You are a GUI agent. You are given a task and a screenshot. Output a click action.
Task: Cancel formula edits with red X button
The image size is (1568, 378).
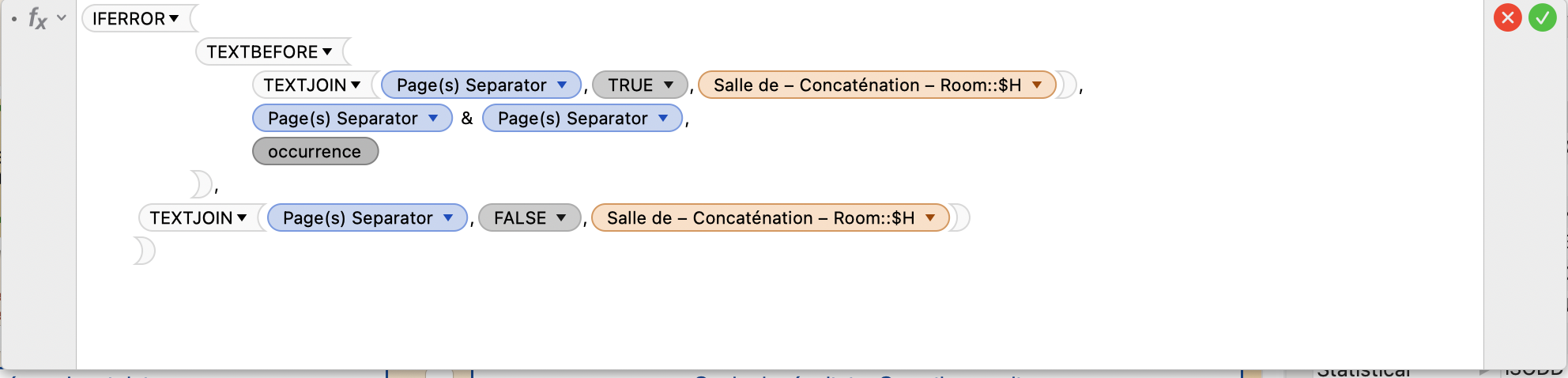pos(1507,17)
